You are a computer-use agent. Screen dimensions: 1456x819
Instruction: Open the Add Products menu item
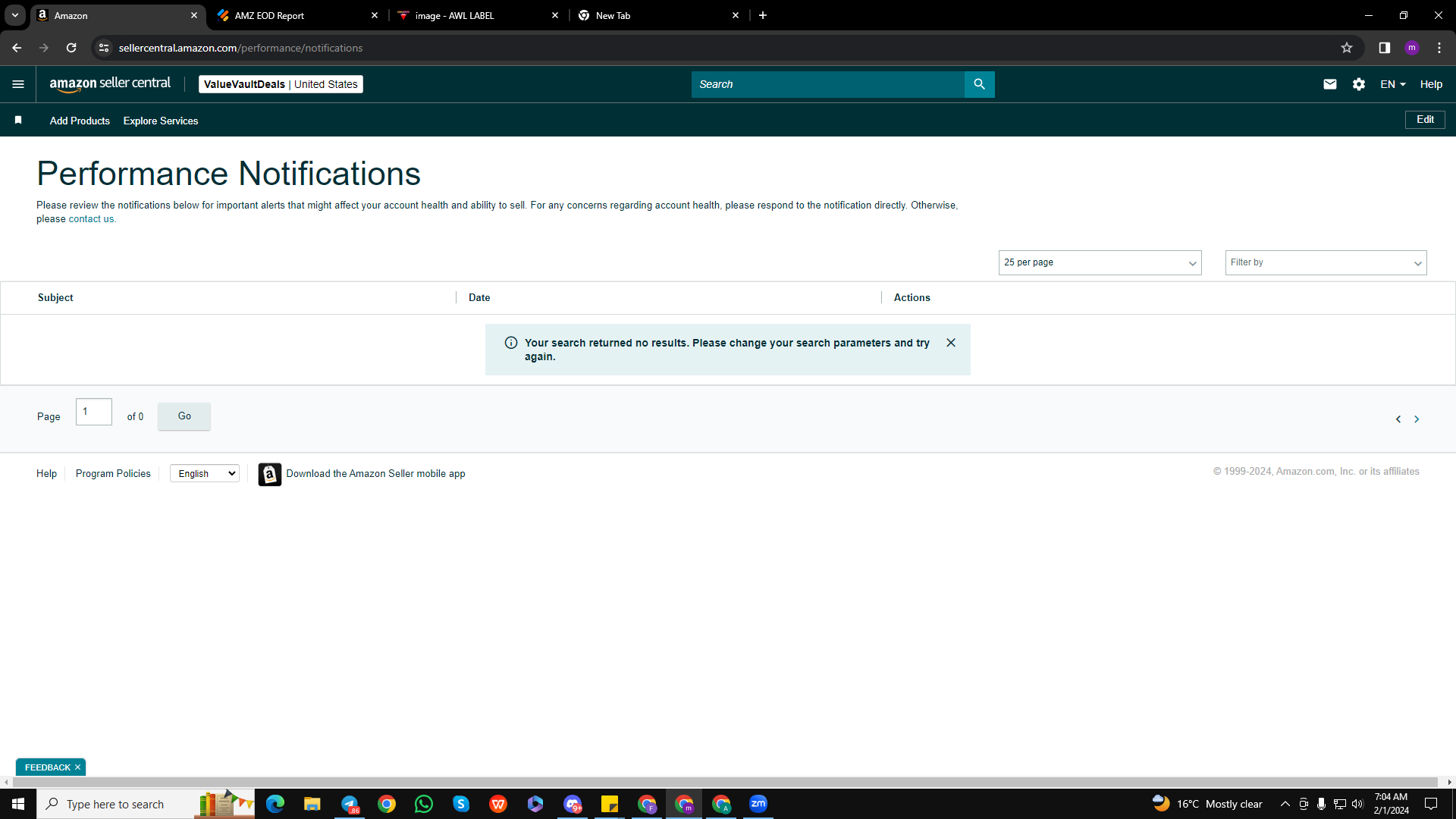click(x=80, y=121)
